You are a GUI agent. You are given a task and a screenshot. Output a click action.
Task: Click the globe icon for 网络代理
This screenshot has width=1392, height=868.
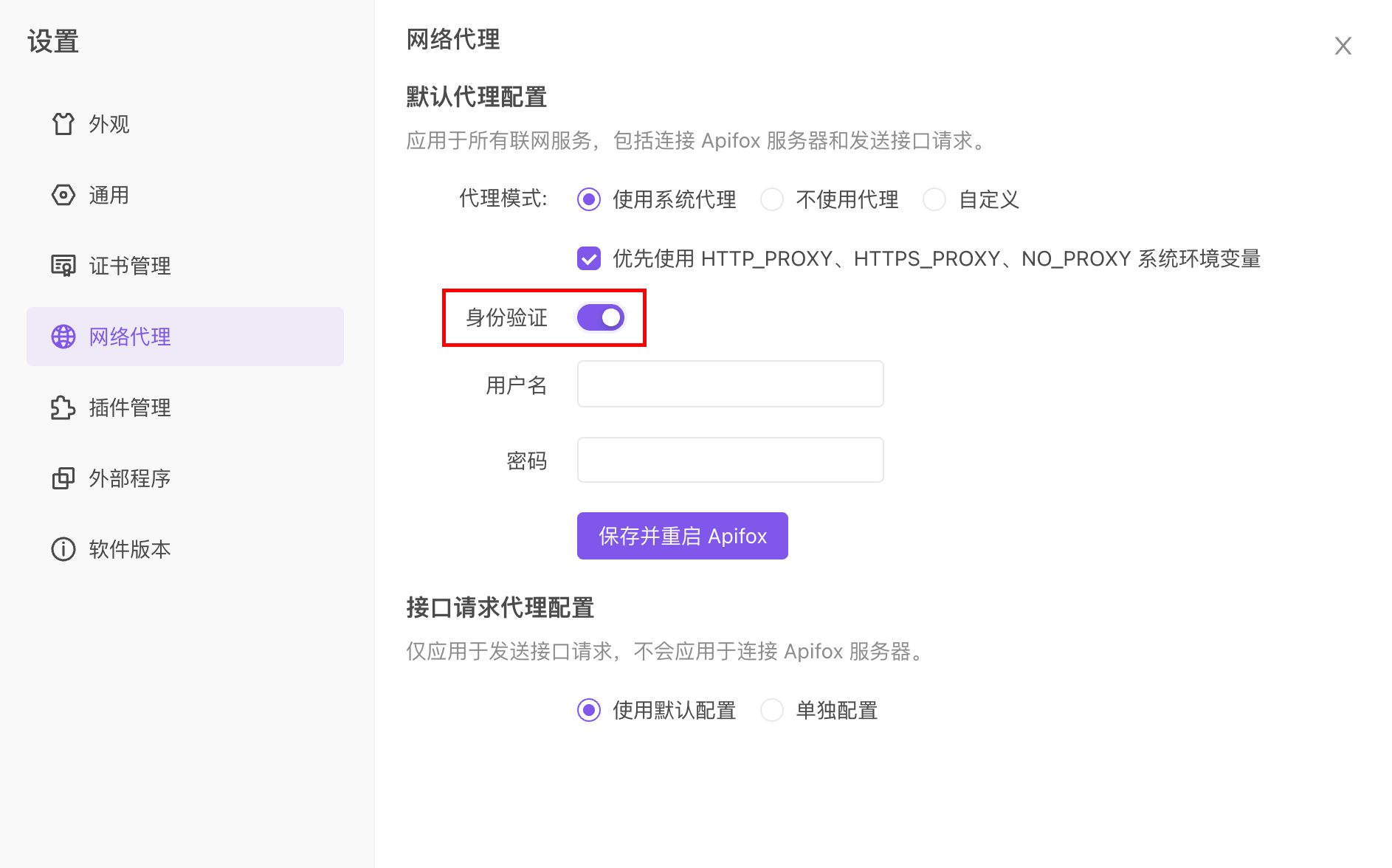[63, 337]
